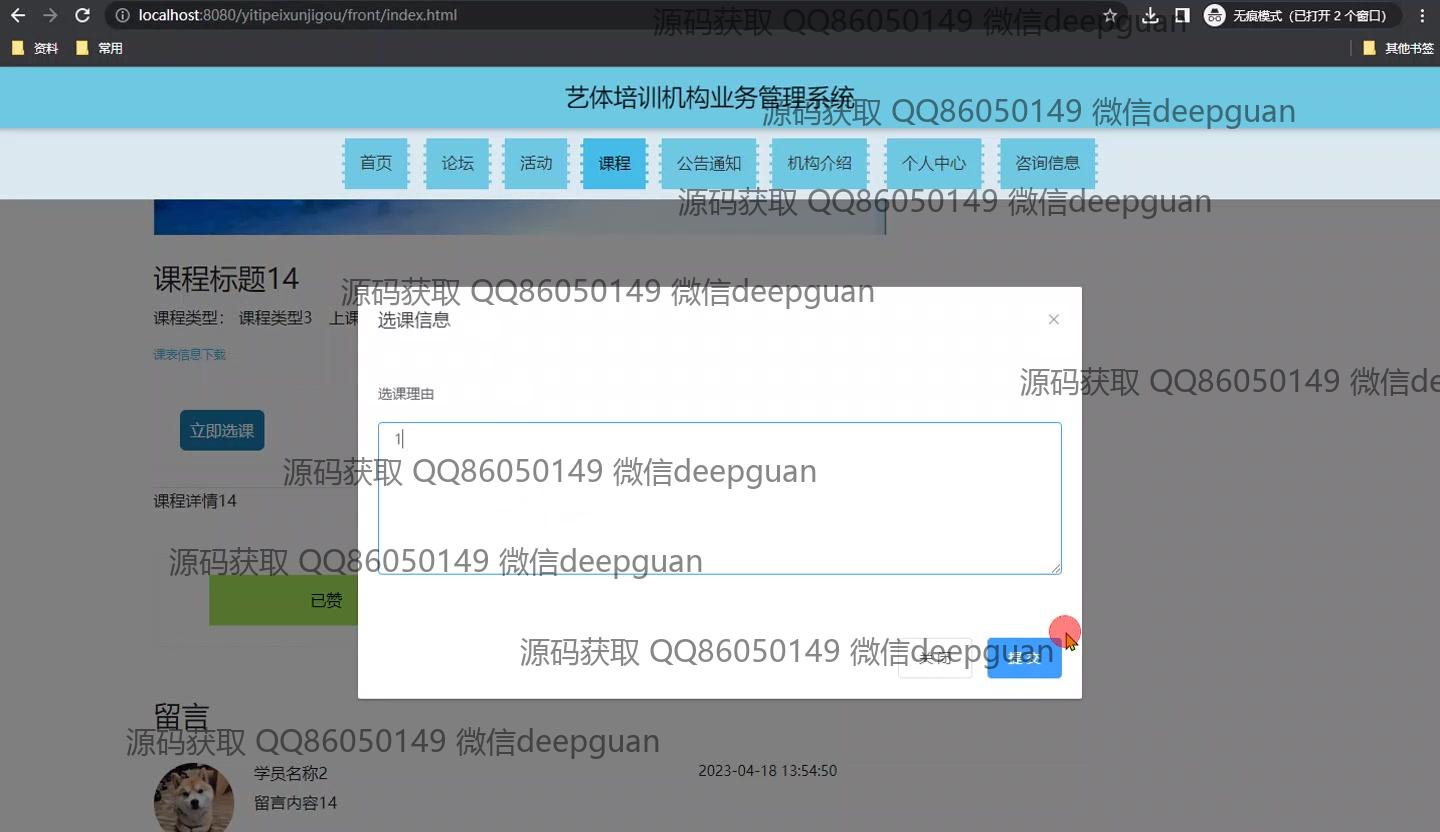
Task: Click the blue 提交 submit button
Action: tap(1024, 658)
